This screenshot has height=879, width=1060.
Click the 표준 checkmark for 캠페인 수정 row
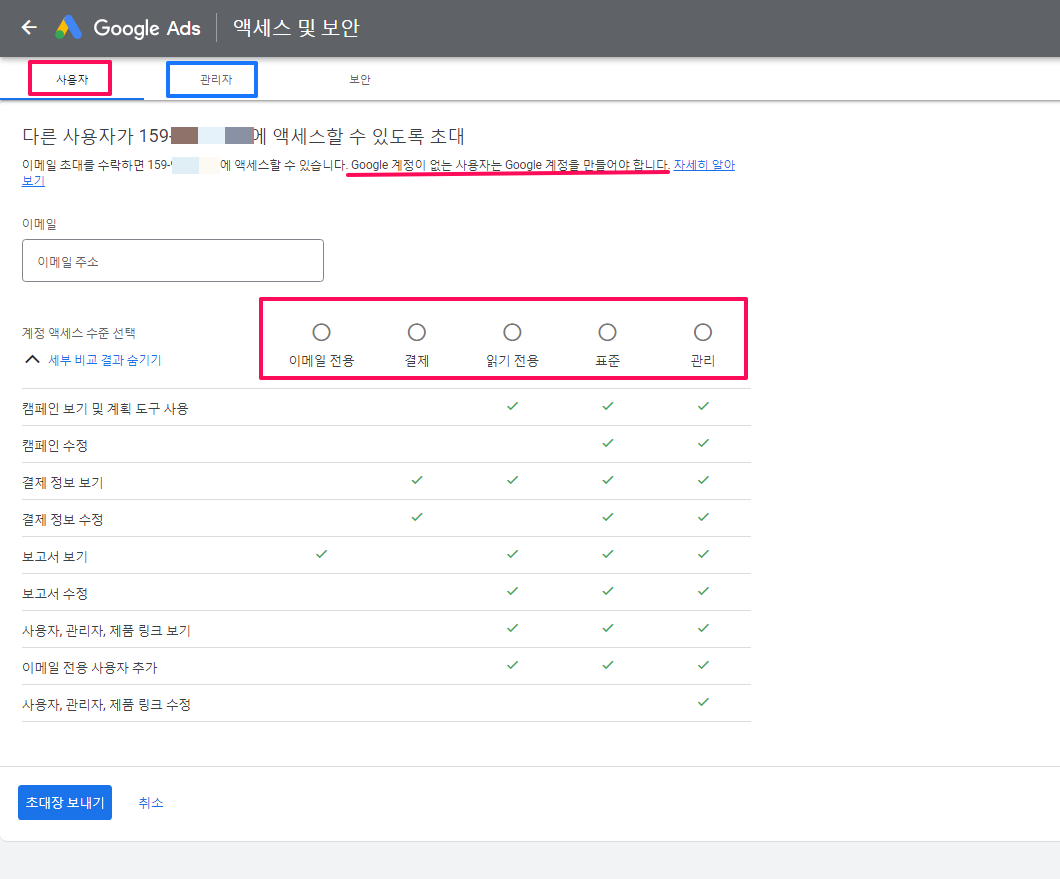pyautogui.click(x=607, y=442)
